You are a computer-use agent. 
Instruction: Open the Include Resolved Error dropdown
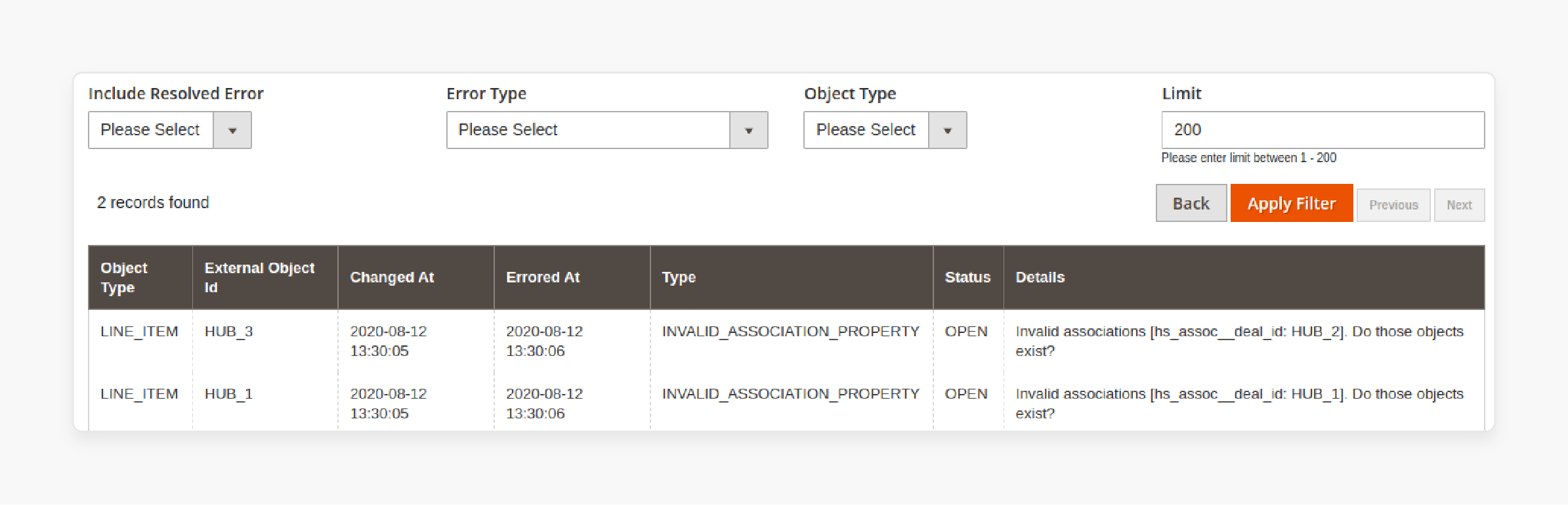point(170,130)
